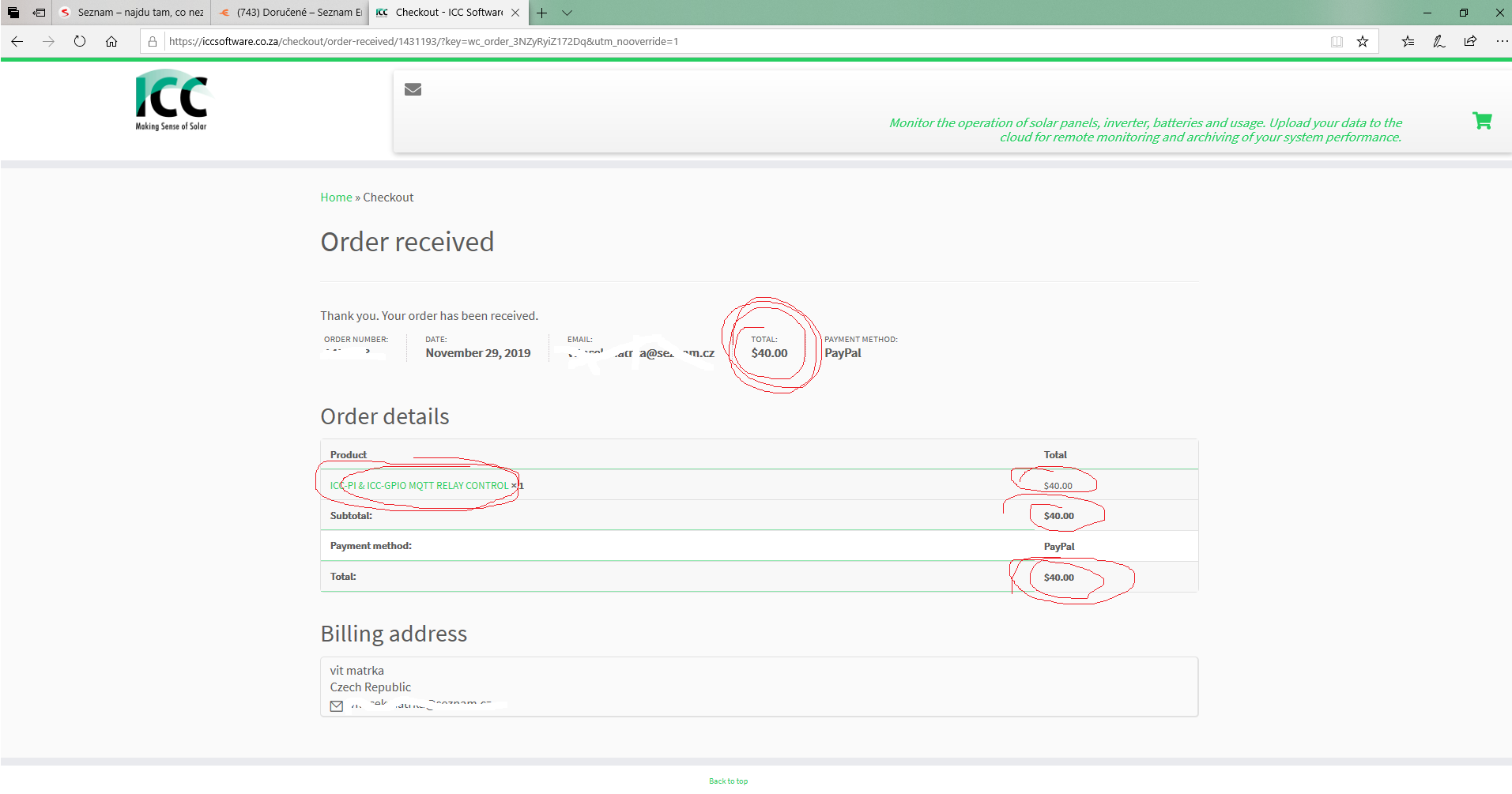Viewport: 1512px width, 794px height.
Task: Open a new tab with plus button
Action: coord(541,13)
